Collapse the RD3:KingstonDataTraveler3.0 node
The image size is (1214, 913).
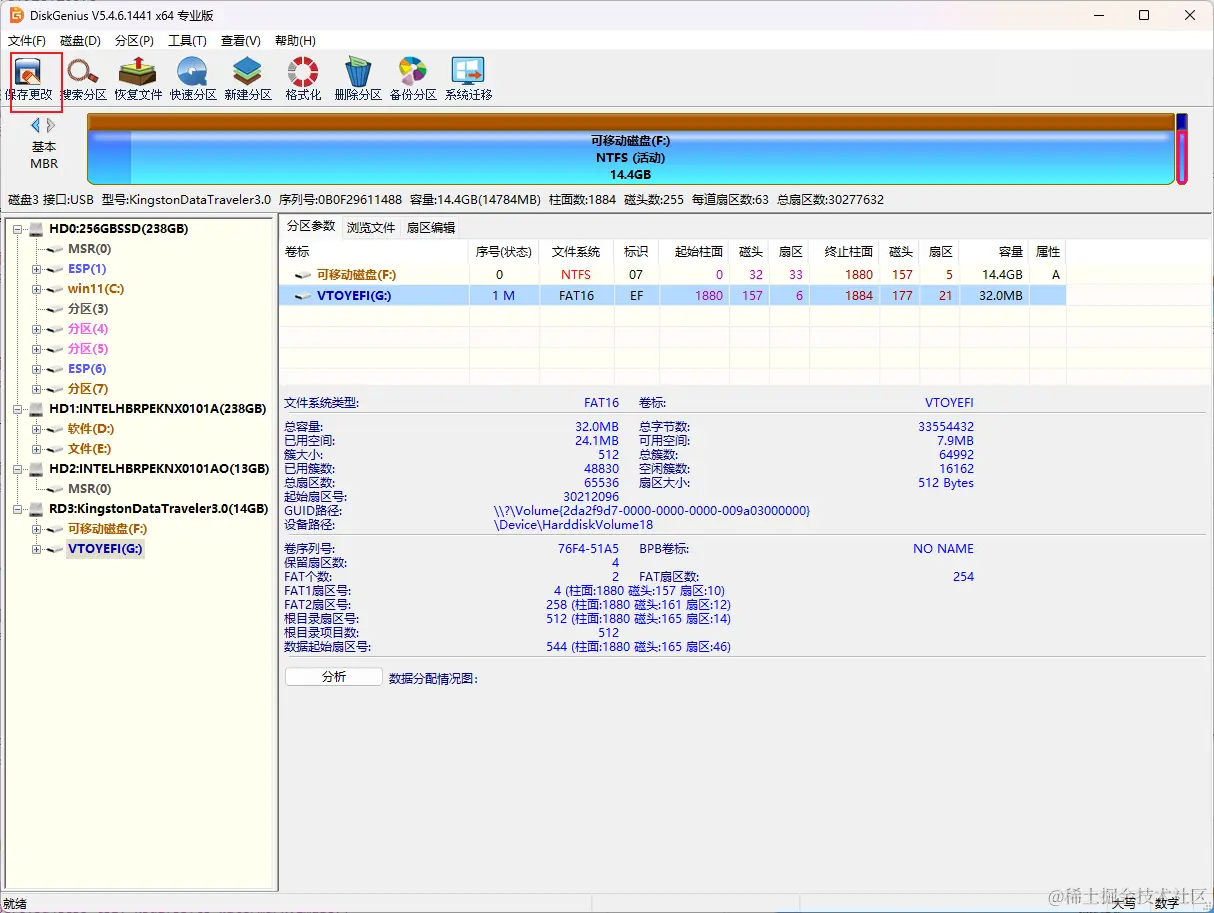click(18, 509)
